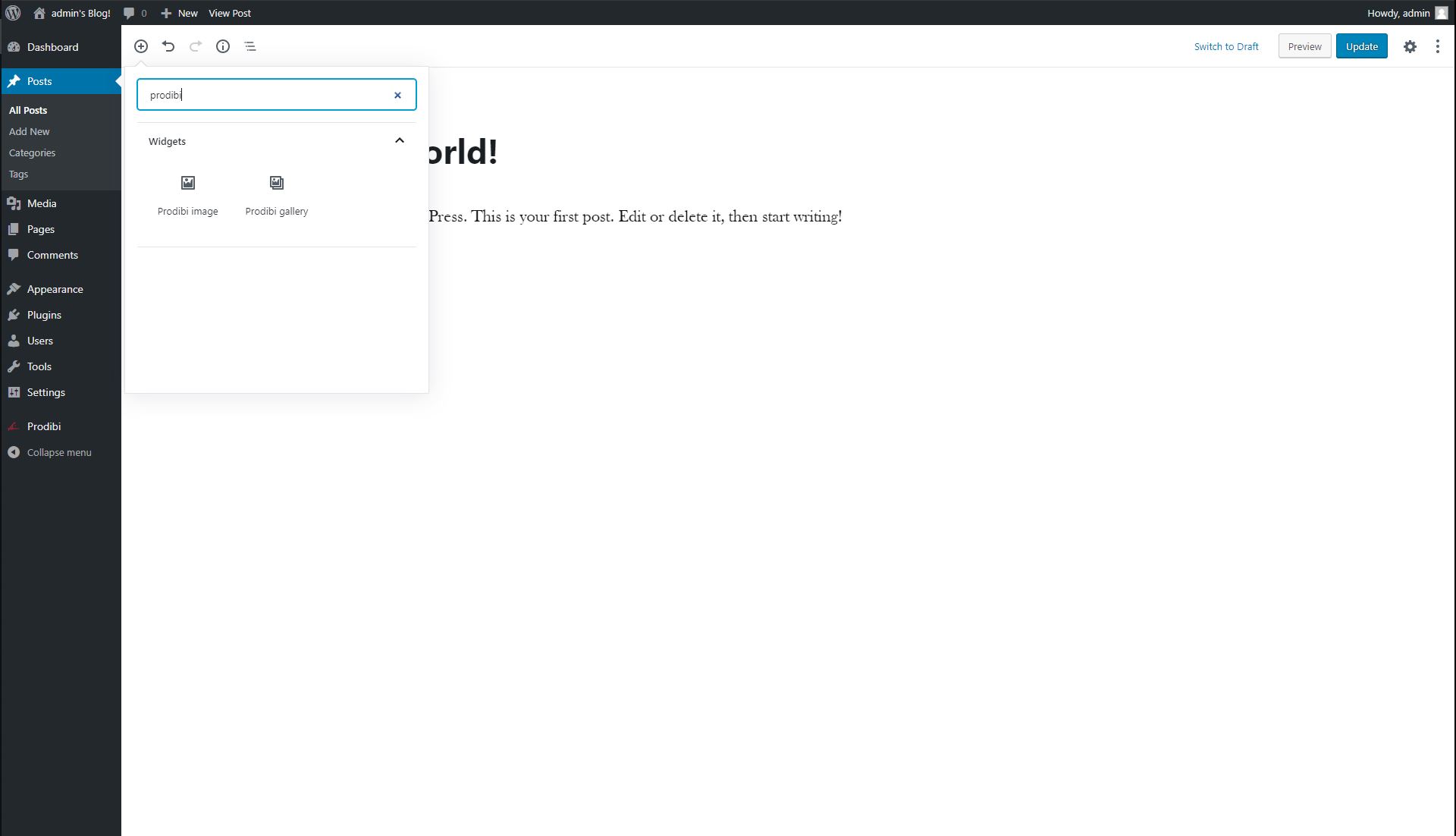Click the Prodibi sidebar menu item

click(x=44, y=426)
